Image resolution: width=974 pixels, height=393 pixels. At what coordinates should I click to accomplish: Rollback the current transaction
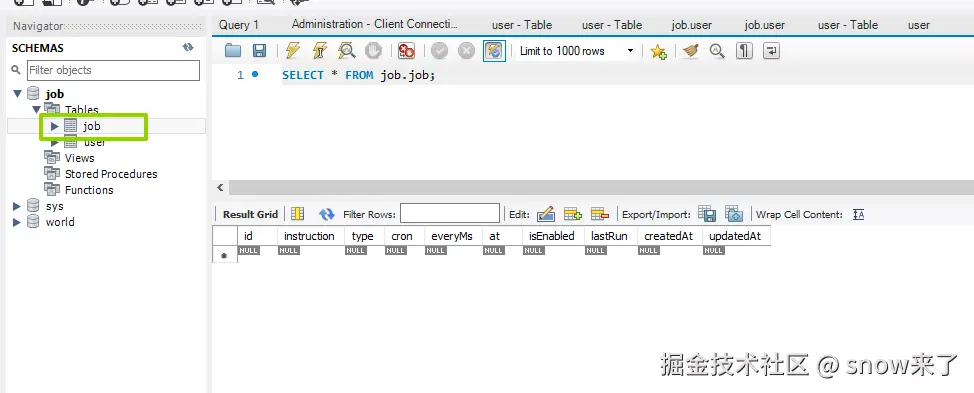[x=467, y=51]
